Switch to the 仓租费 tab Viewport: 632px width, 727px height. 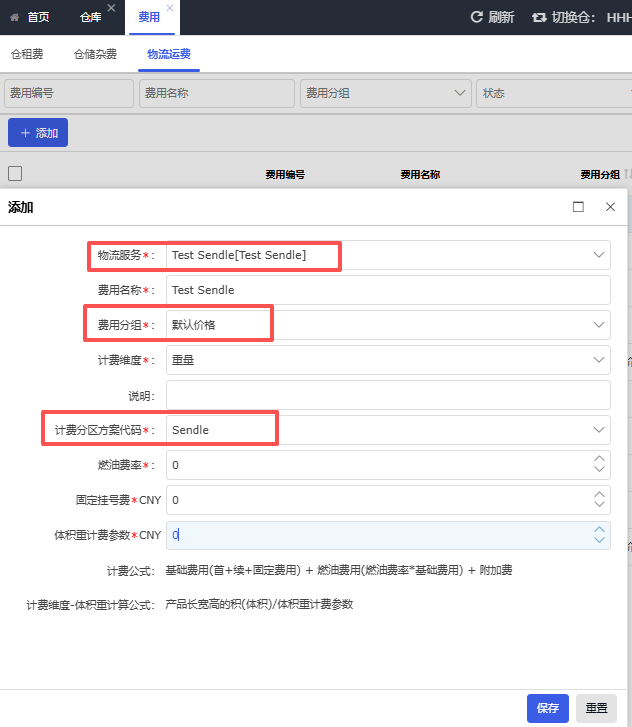coord(27,54)
